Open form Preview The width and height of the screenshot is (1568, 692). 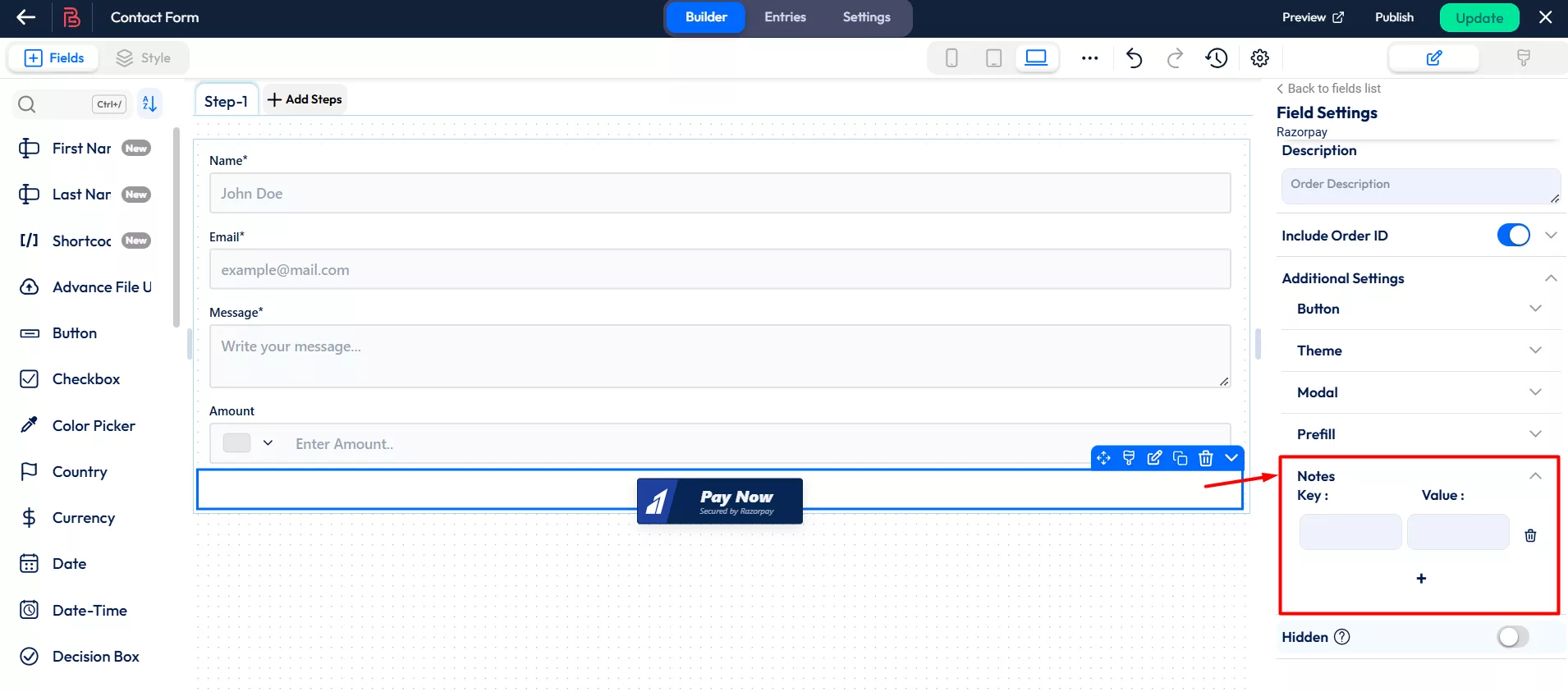point(1313,17)
